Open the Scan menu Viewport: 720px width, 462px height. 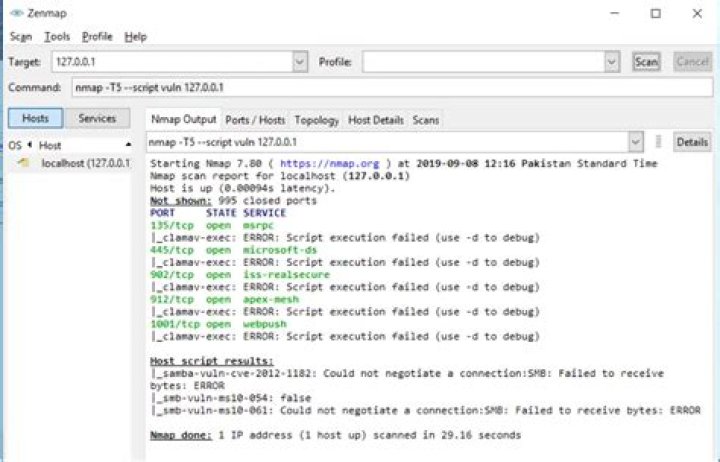pos(21,37)
